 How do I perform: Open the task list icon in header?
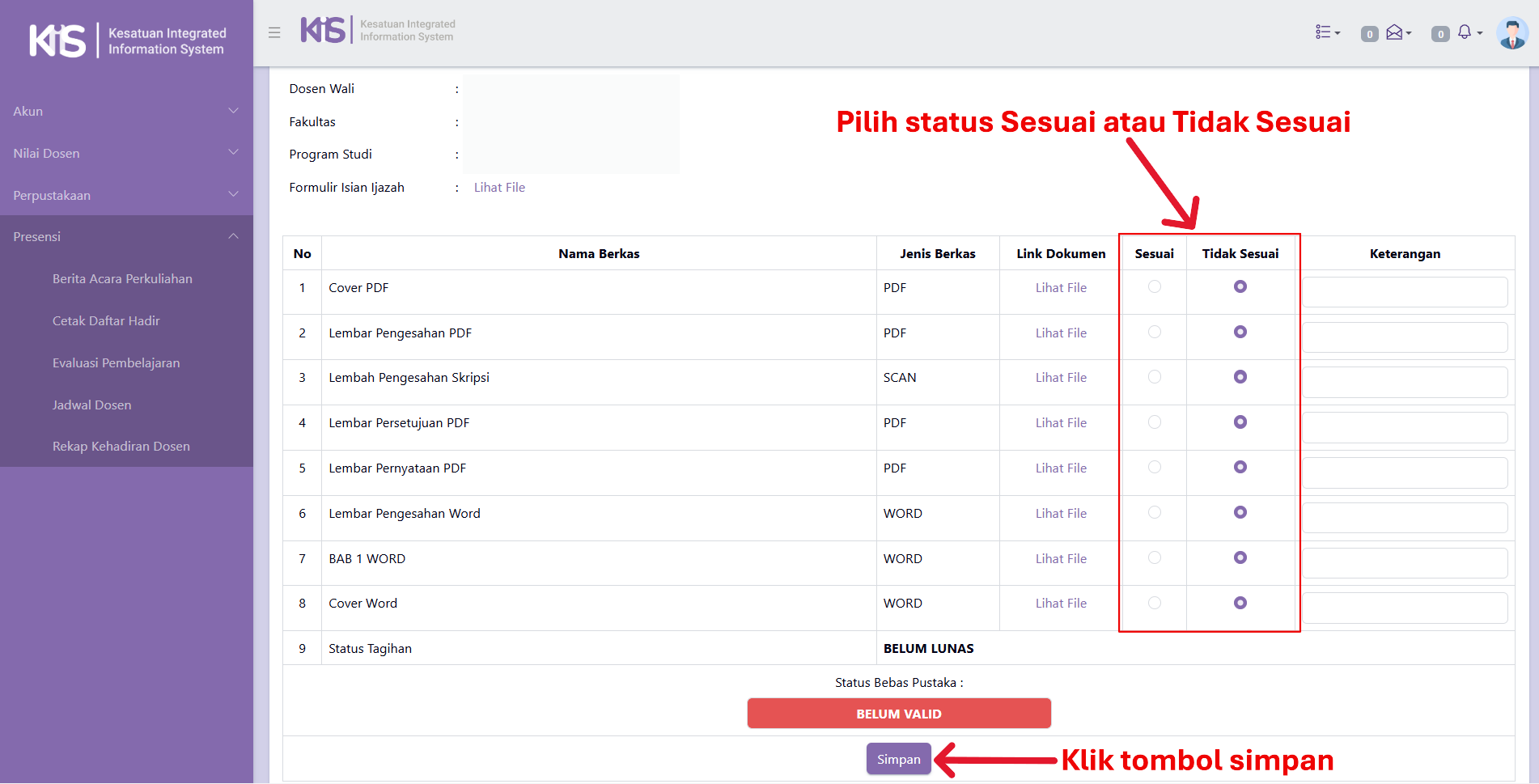[x=1326, y=32]
